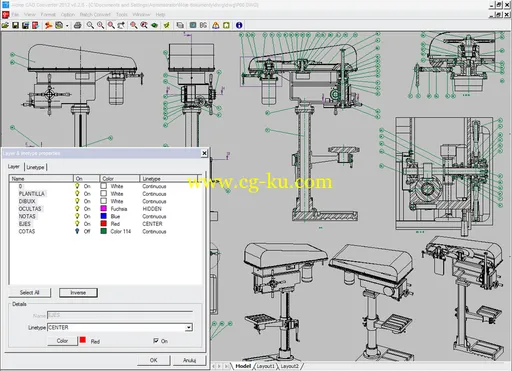
Task: Click the Linetype column header
Action: point(169,178)
